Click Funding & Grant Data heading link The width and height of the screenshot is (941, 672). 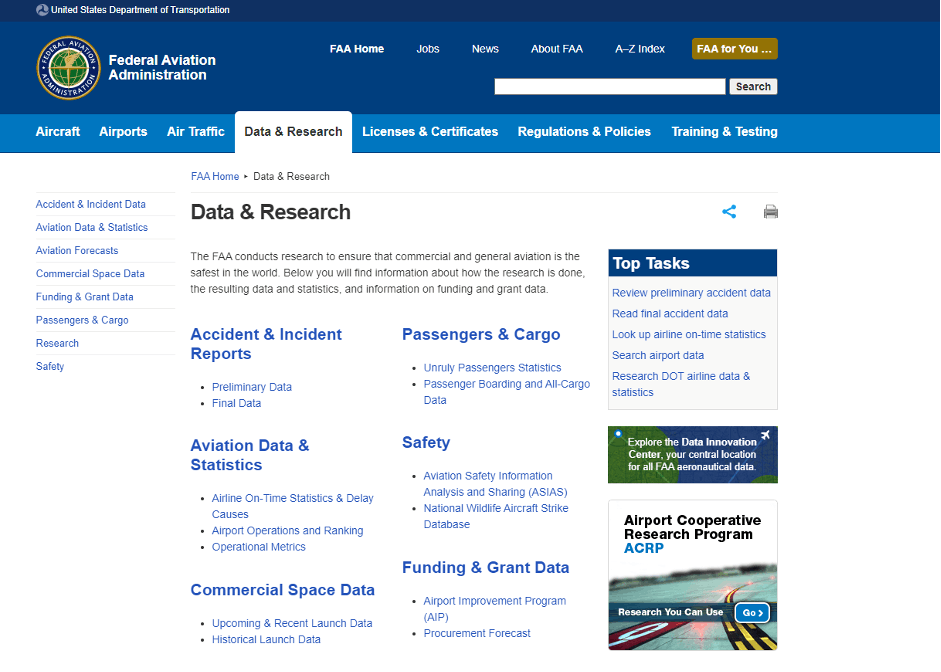tap(486, 568)
